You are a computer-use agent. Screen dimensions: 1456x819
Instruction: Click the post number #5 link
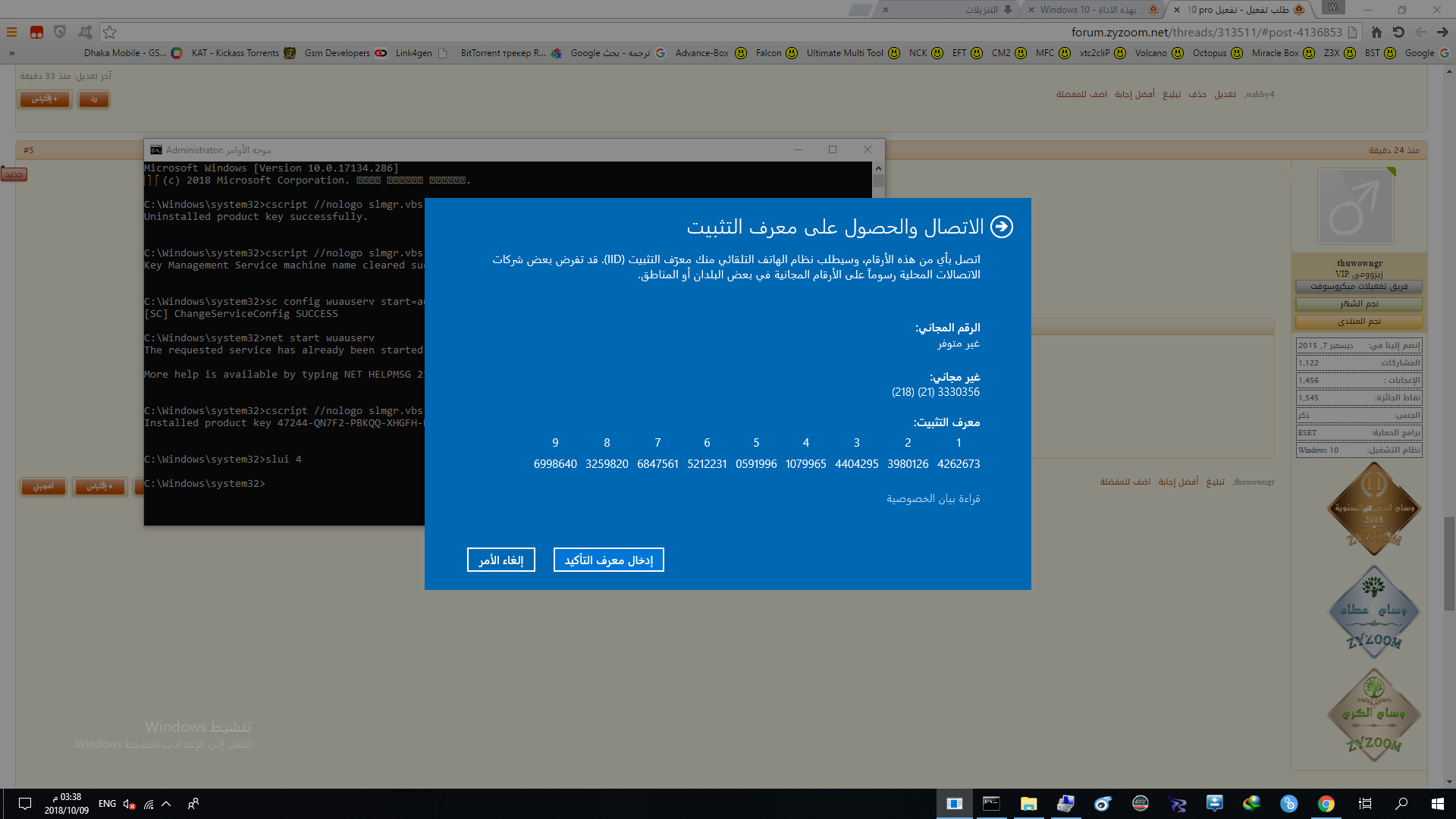click(29, 150)
